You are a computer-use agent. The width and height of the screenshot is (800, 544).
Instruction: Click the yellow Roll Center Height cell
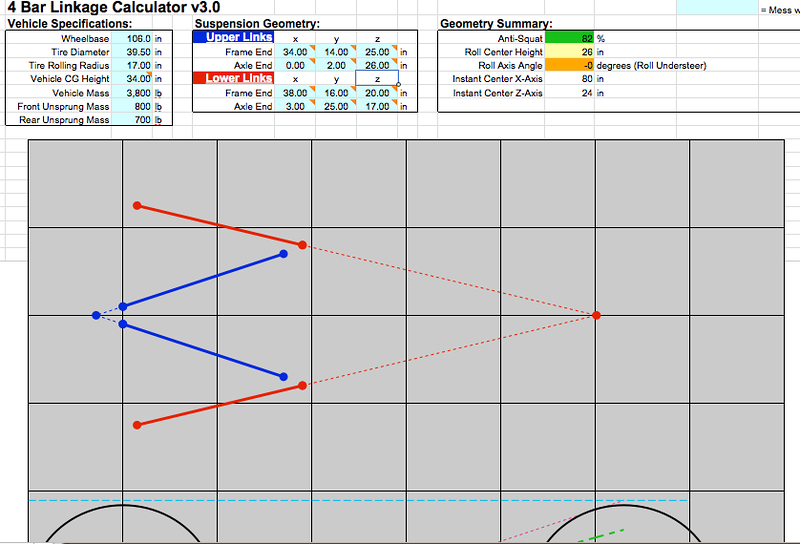571,52
